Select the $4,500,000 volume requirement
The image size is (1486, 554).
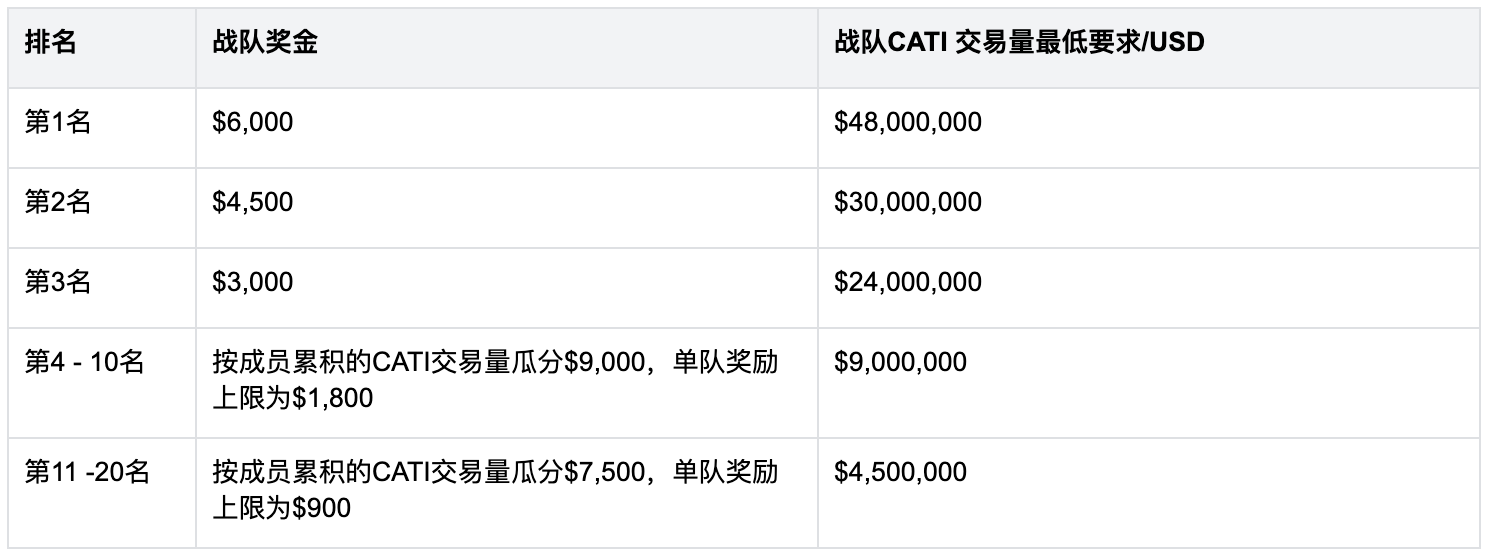[x=901, y=472]
